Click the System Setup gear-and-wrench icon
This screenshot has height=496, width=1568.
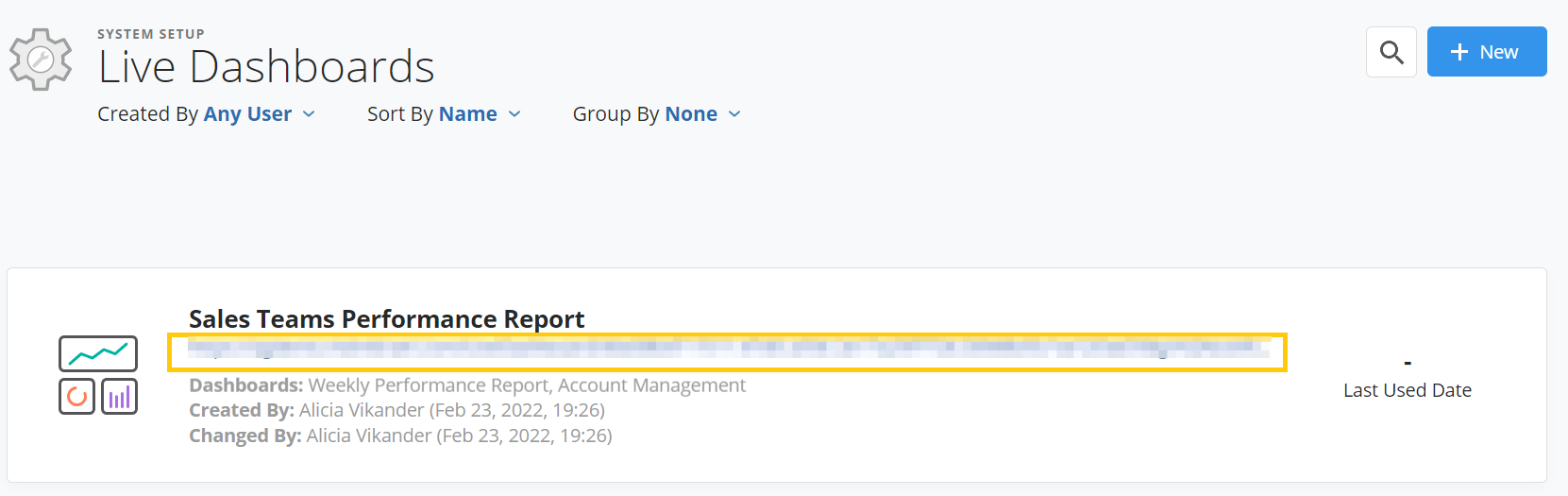click(x=41, y=60)
